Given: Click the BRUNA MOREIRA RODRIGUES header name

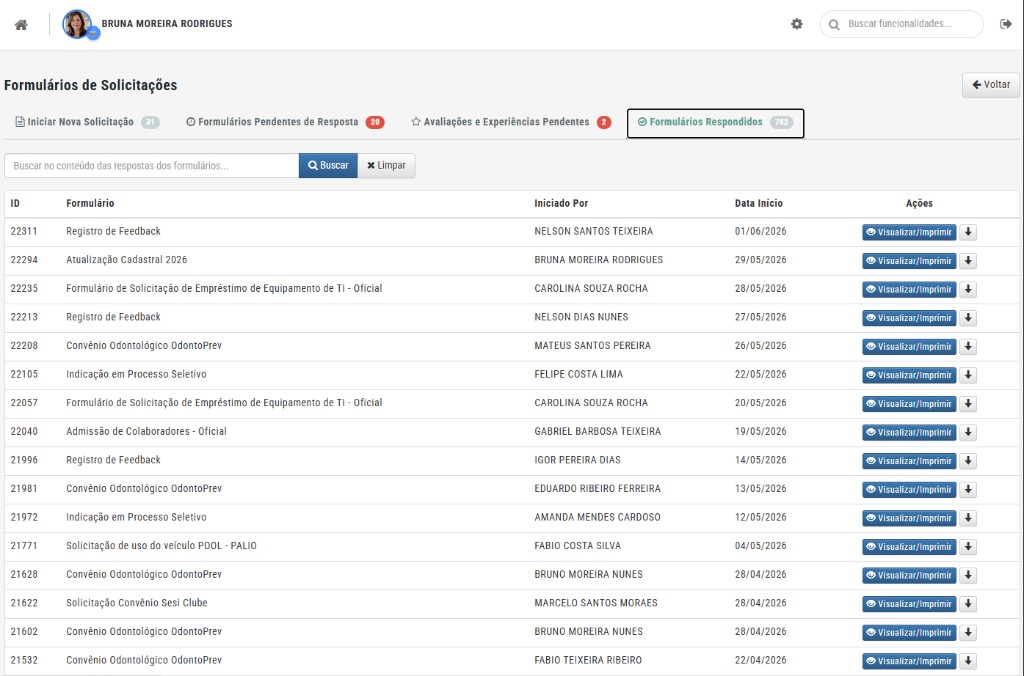Looking at the screenshot, I should 167,24.
